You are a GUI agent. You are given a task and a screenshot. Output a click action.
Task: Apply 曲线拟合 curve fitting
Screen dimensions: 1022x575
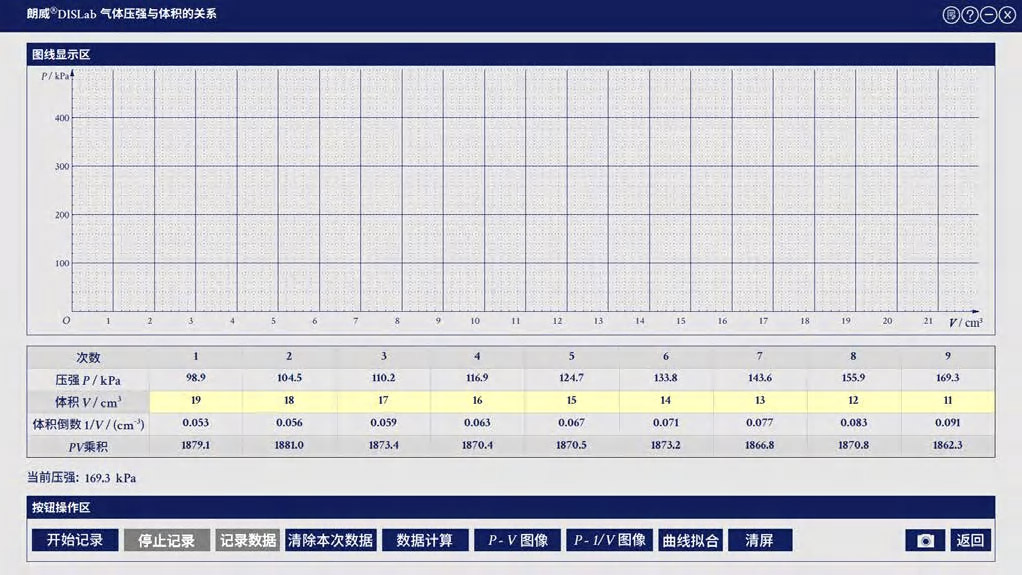coord(690,540)
